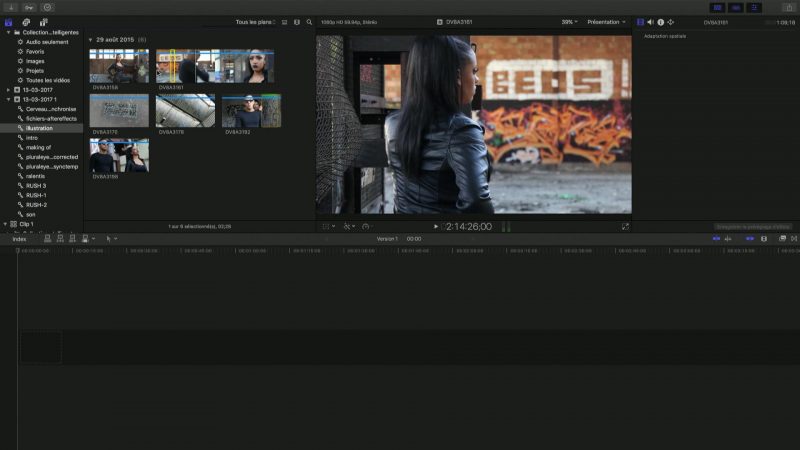The height and width of the screenshot is (450, 800).
Task: Select the DVBA3158 clip thumbnail
Action: tap(119, 66)
